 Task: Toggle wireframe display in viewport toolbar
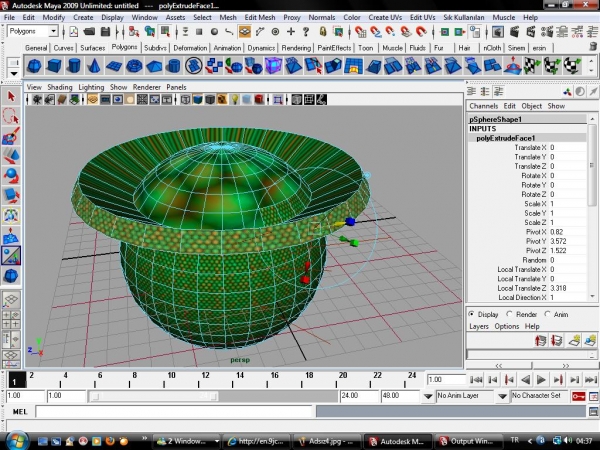(185, 100)
